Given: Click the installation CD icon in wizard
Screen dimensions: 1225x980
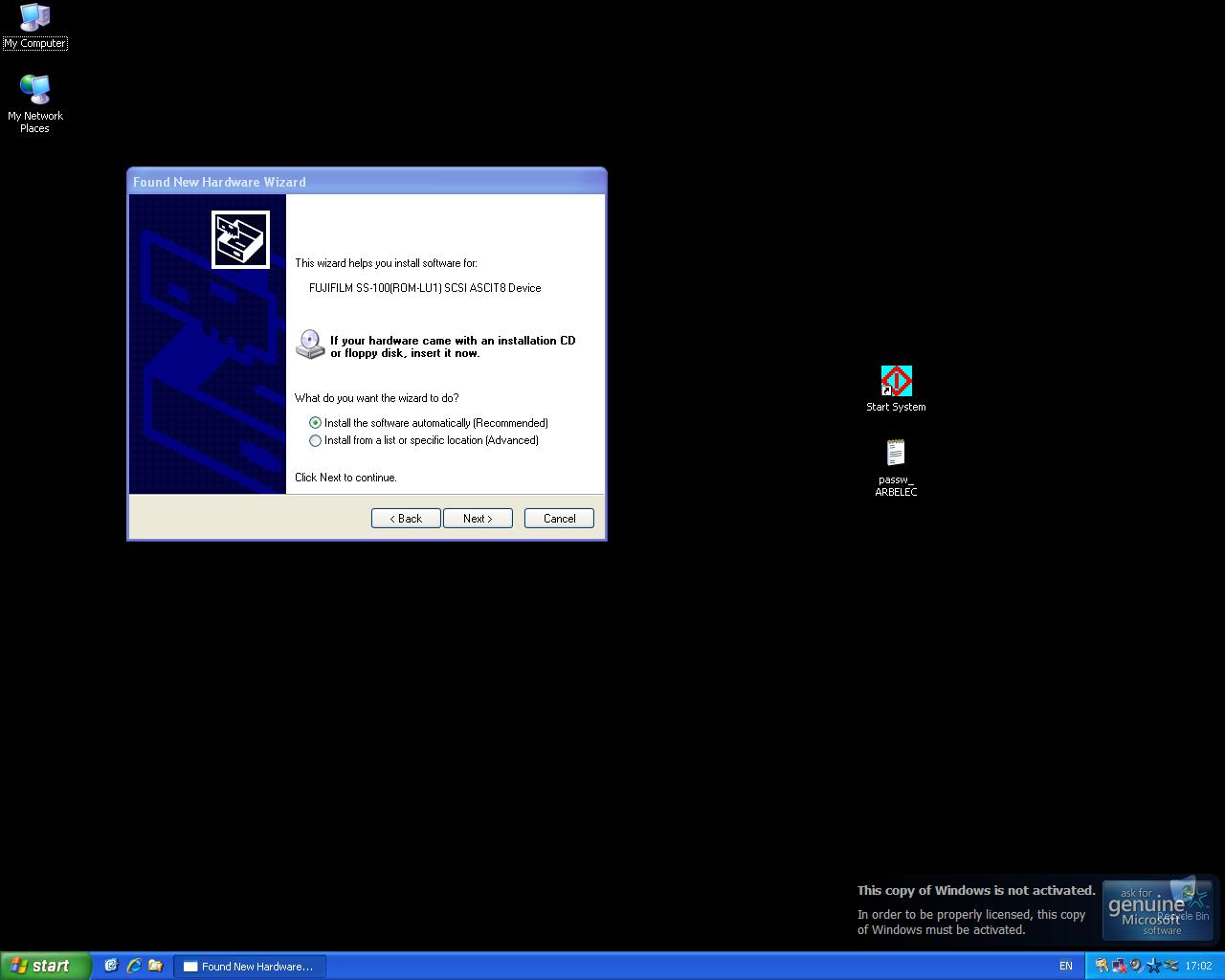Looking at the screenshot, I should [x=310, y=345].
